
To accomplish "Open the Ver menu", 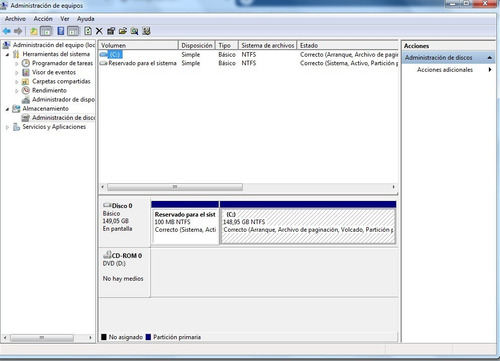I will click(65, 19).
